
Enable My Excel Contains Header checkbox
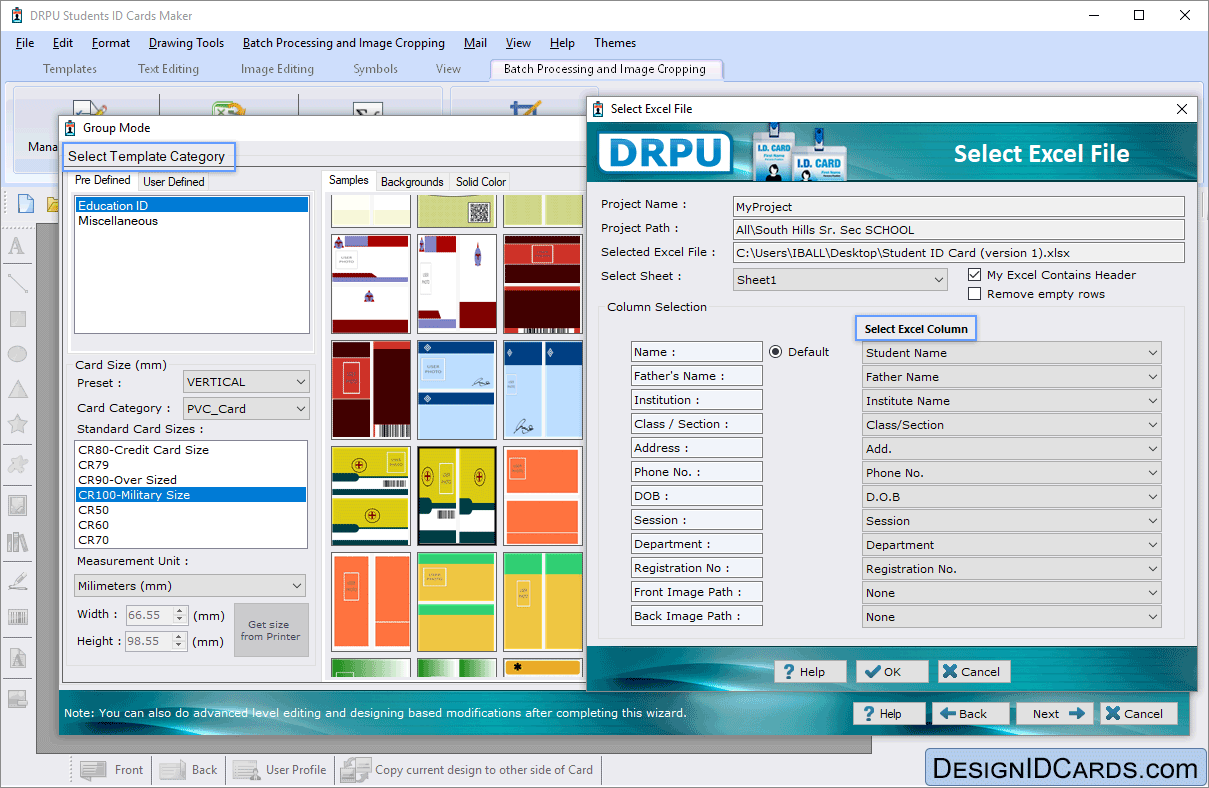(975, 275)
